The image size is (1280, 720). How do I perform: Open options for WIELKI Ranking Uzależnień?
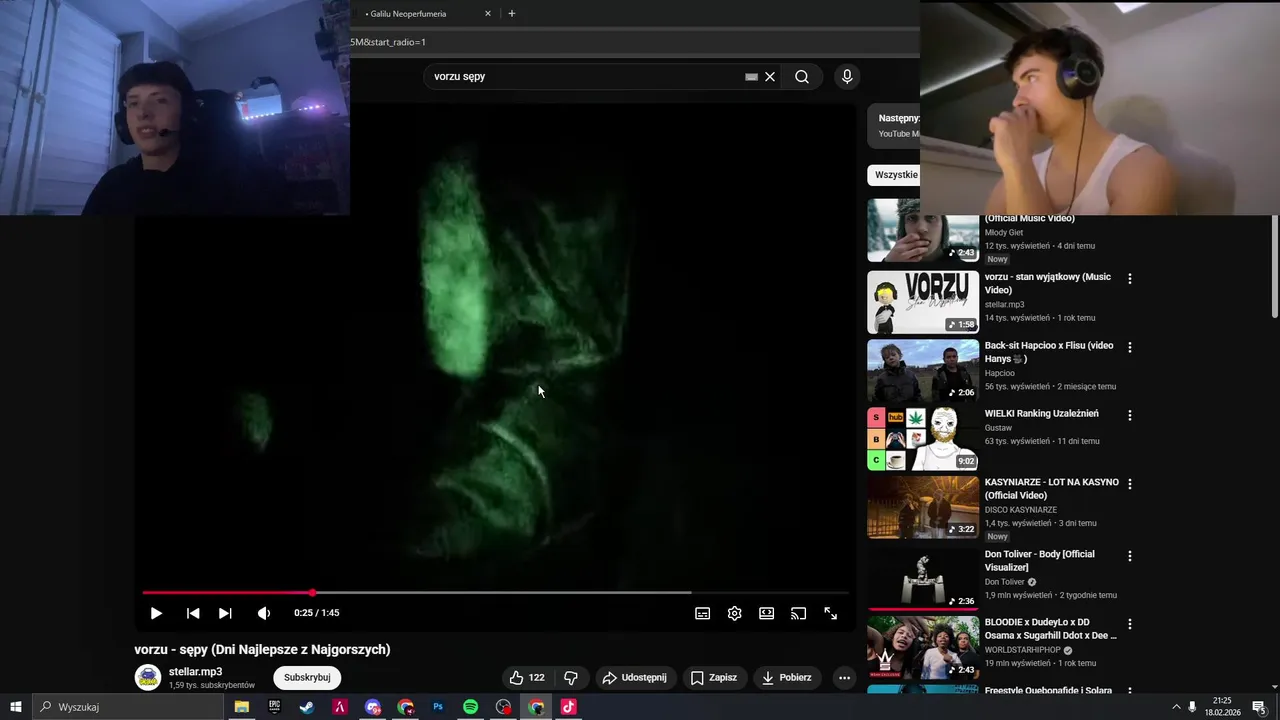pyautogui.click(x=1130, y=415)
